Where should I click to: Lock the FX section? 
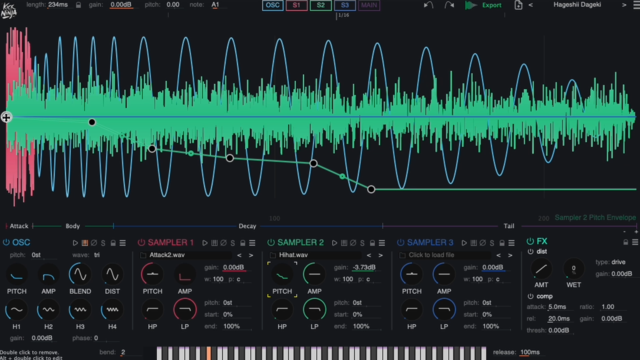625,242
